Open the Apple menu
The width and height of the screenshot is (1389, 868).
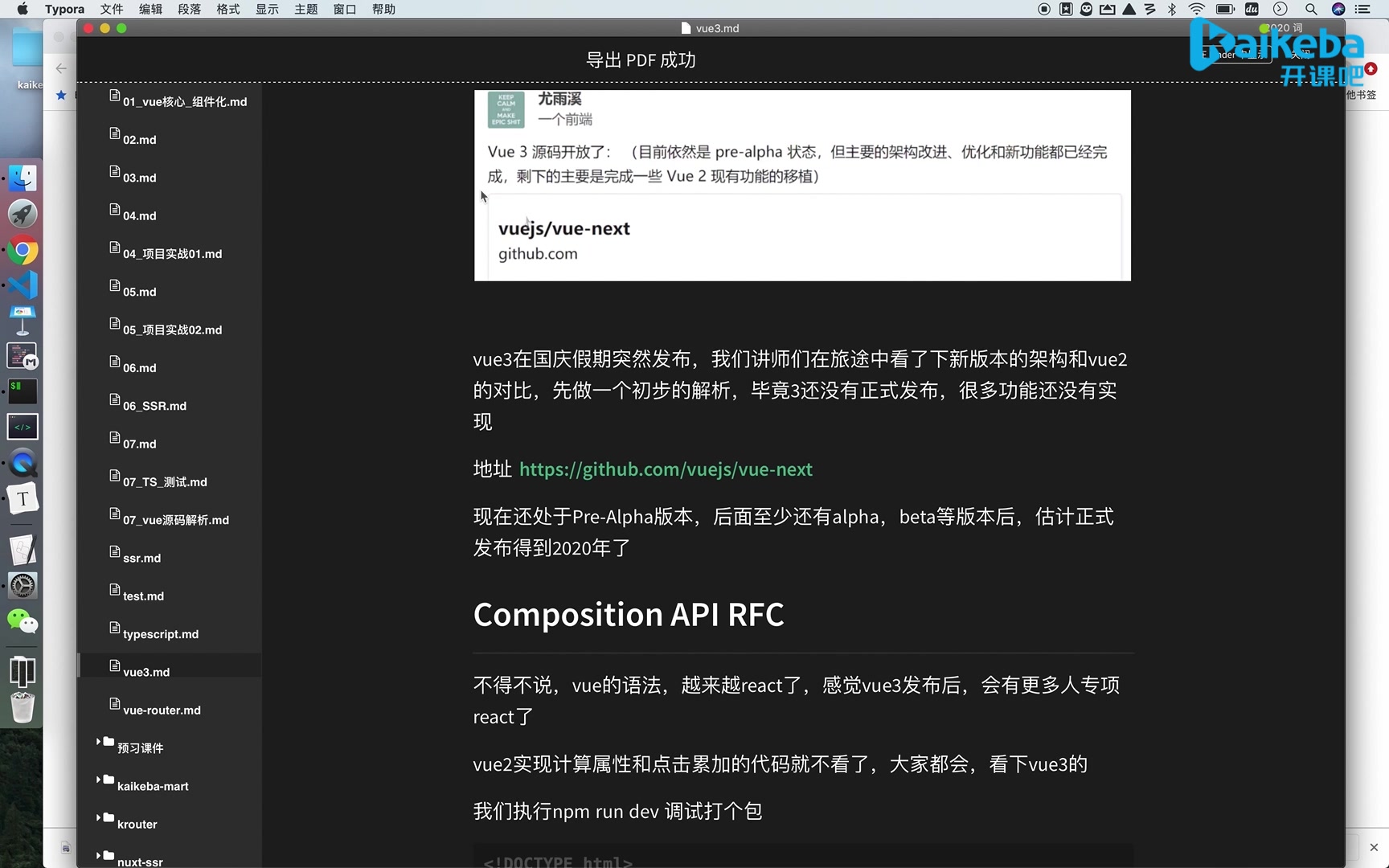(22, 9)
